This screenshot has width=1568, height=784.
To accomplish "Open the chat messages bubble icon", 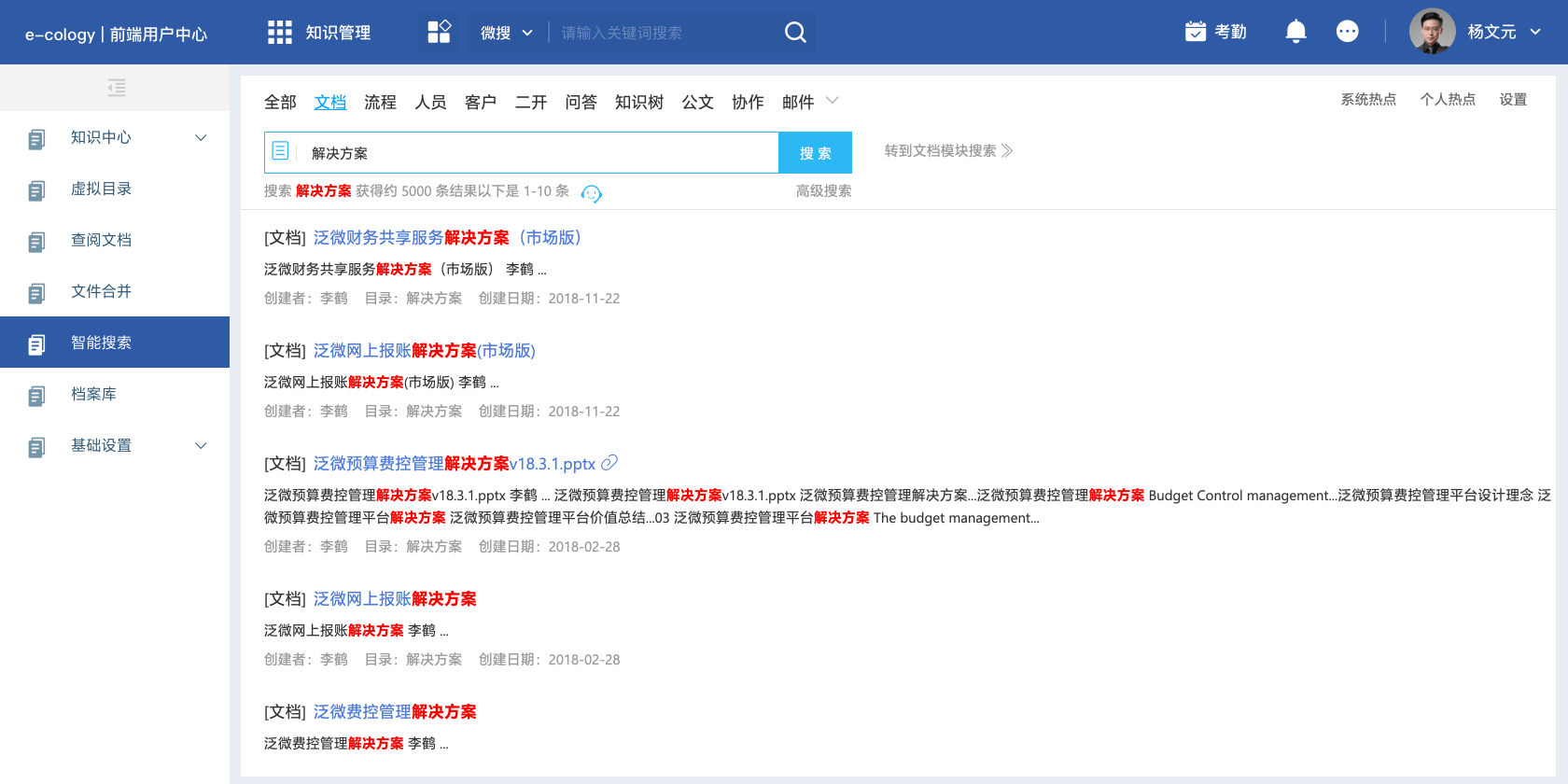I will 1347,32.
